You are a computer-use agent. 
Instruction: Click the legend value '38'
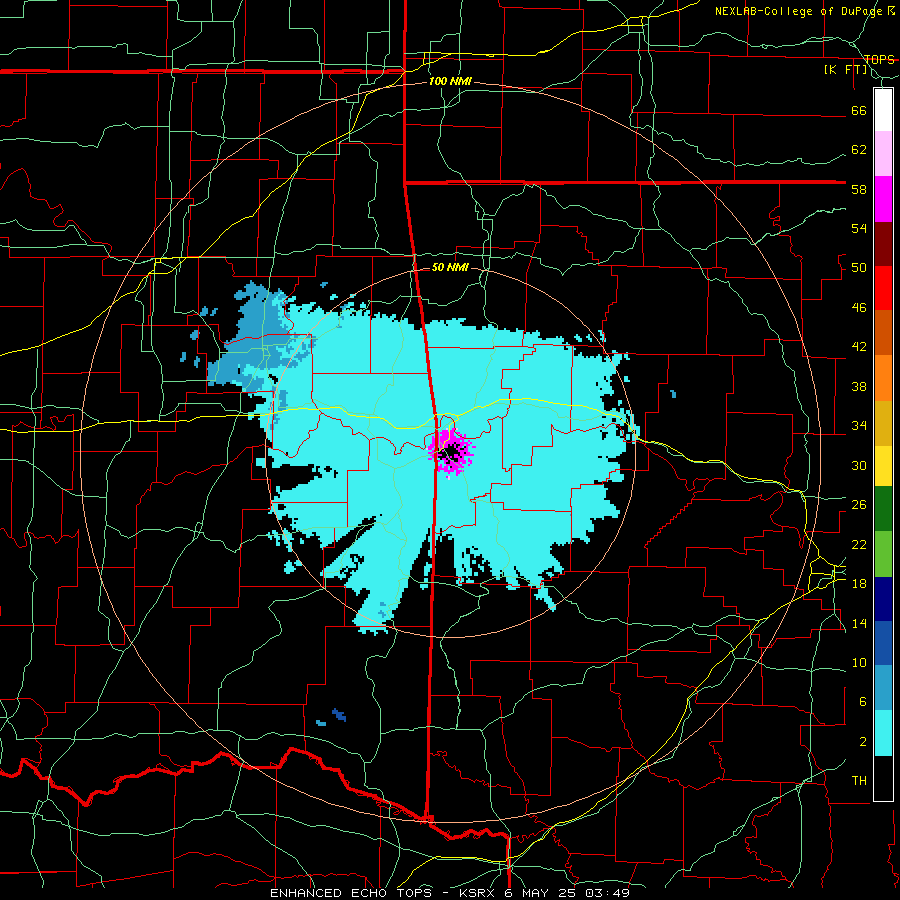click(x=859, y=387)
